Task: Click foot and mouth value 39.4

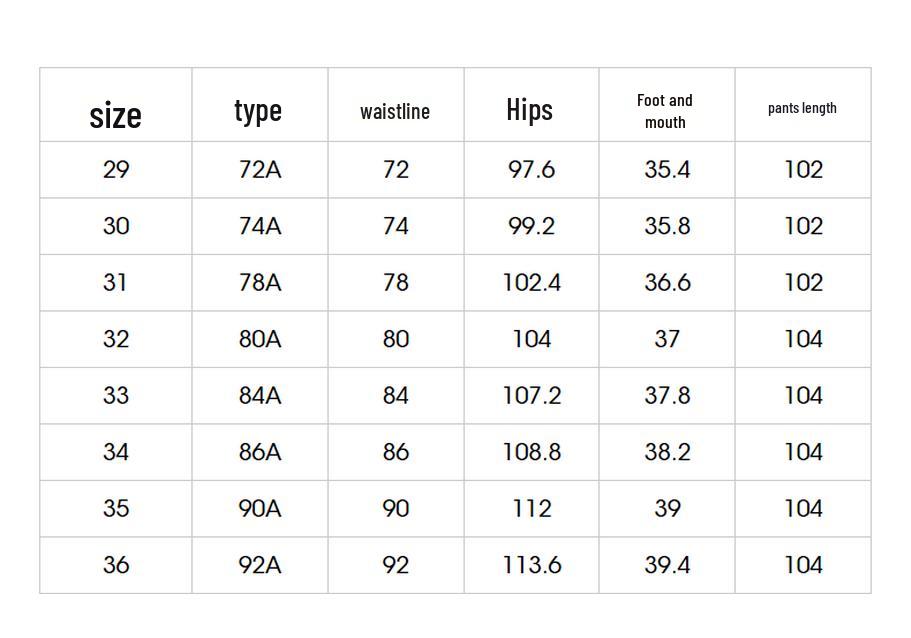Action: tap(667, 565)
